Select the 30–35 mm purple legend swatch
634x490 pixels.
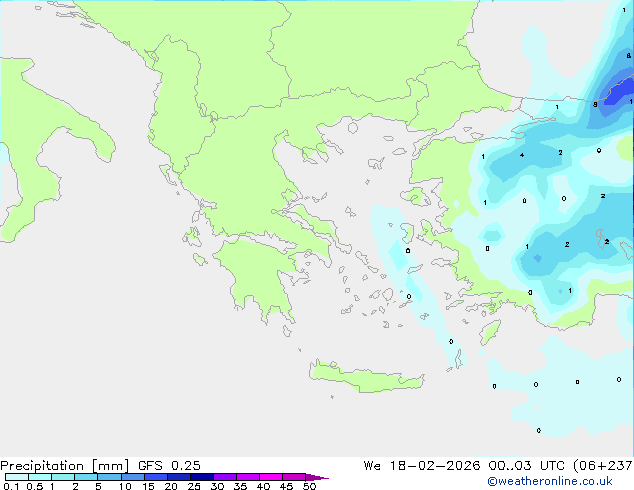[x=224, y=477]
